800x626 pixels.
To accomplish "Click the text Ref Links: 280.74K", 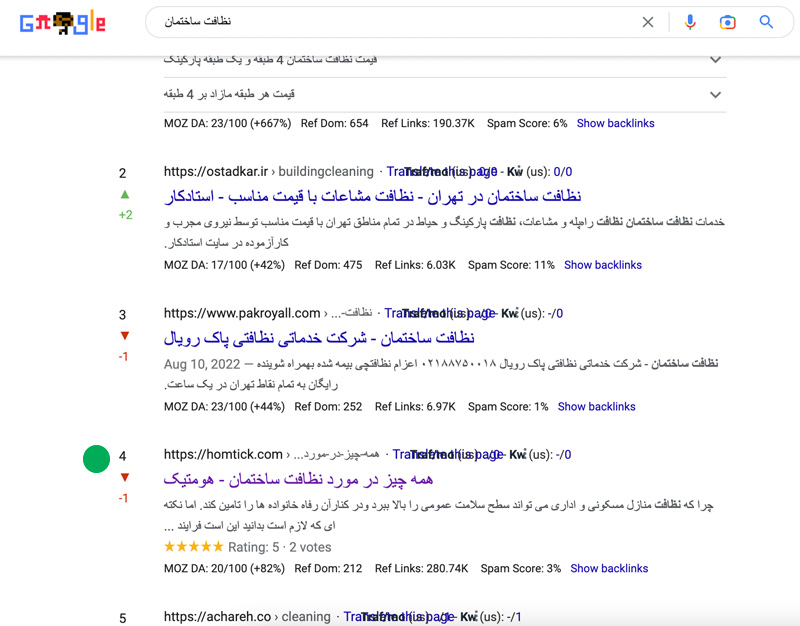I will [421, 568].
